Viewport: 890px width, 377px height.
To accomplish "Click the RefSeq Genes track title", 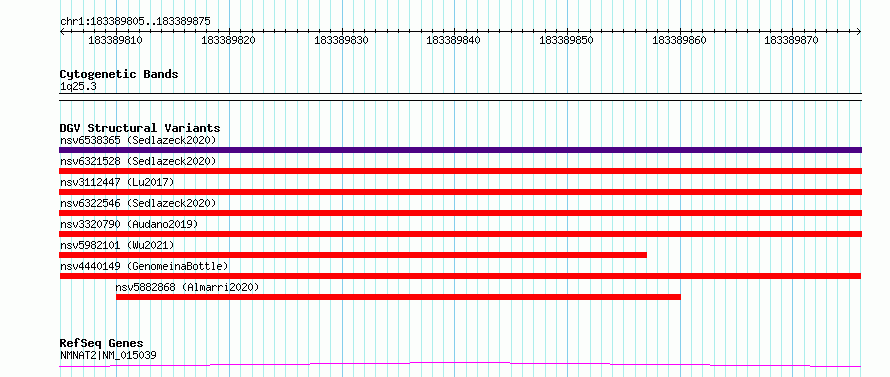I will [x=101, y=344].
